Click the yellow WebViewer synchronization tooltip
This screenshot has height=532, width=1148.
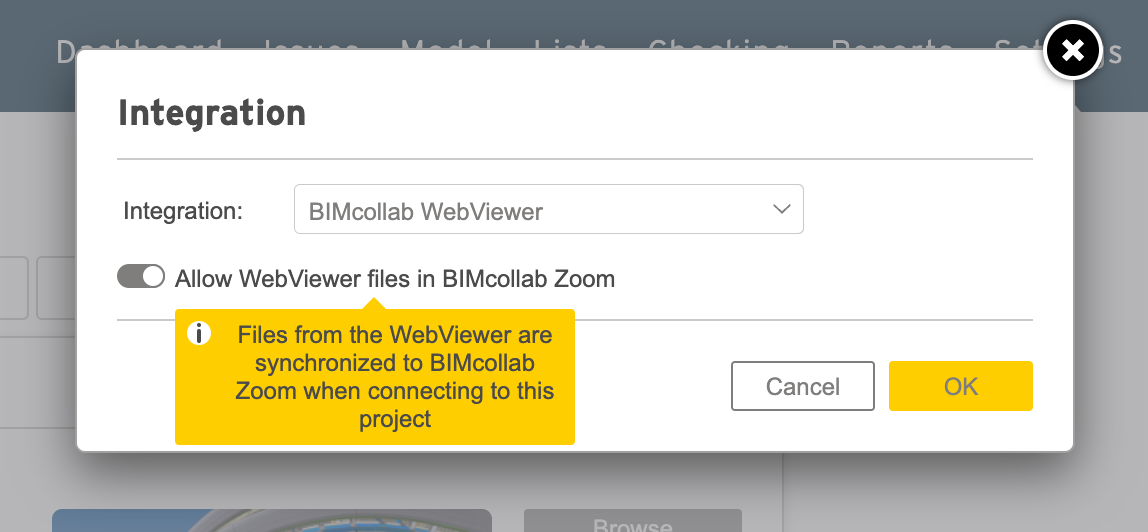click(375, 377)
